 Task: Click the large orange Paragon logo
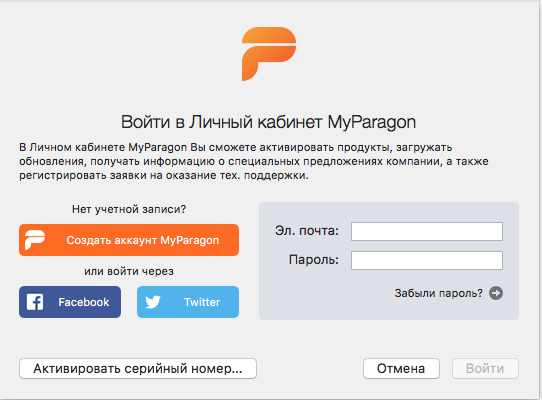tap(269, 54)
